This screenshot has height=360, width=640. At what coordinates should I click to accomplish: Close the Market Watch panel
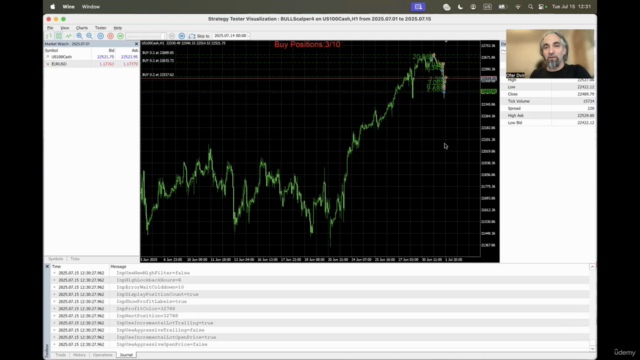[x=136, y=44]
